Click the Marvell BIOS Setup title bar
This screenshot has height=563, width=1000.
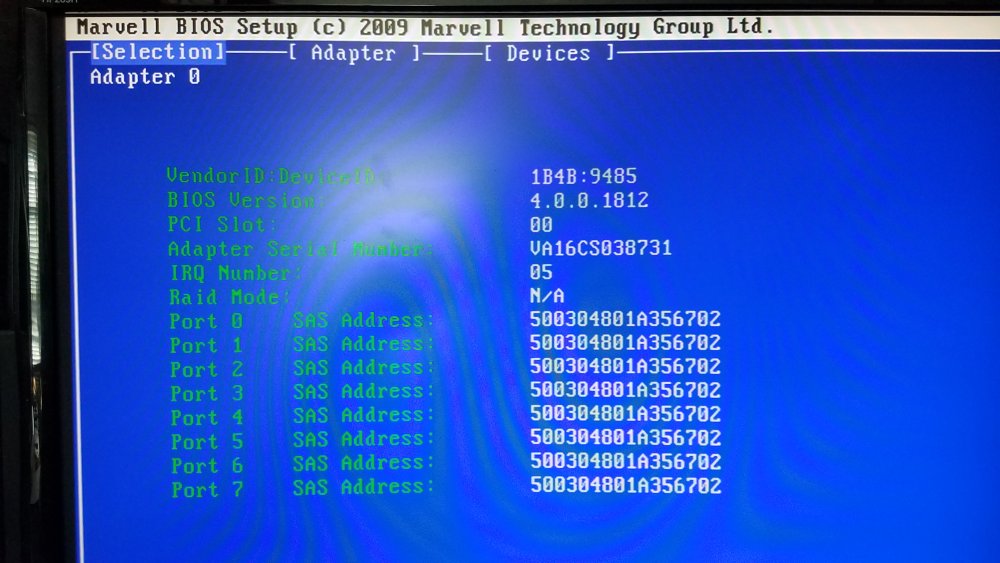(x=533, y=27)
